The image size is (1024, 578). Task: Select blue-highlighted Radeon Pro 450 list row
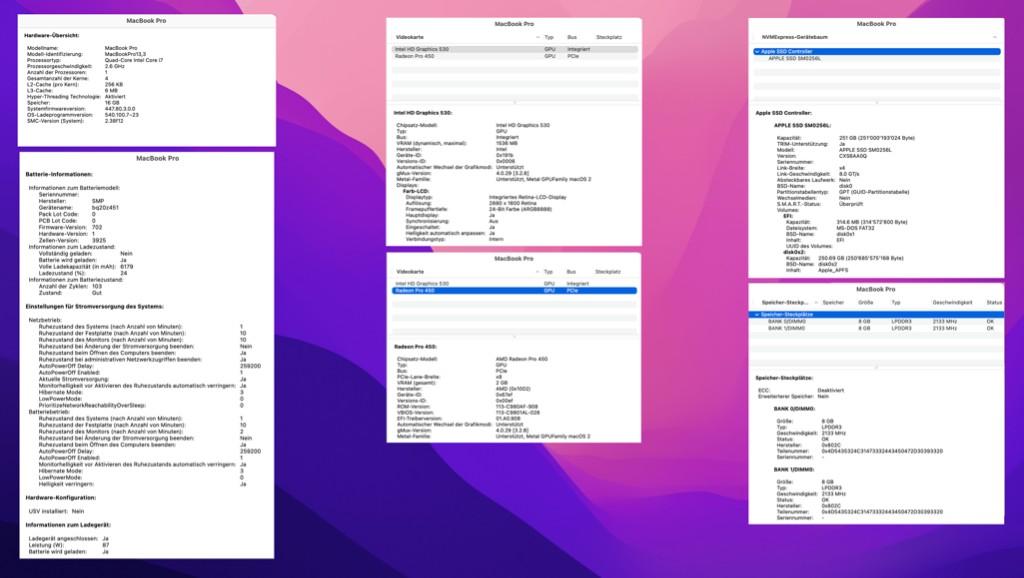click(x=515, y=291)
